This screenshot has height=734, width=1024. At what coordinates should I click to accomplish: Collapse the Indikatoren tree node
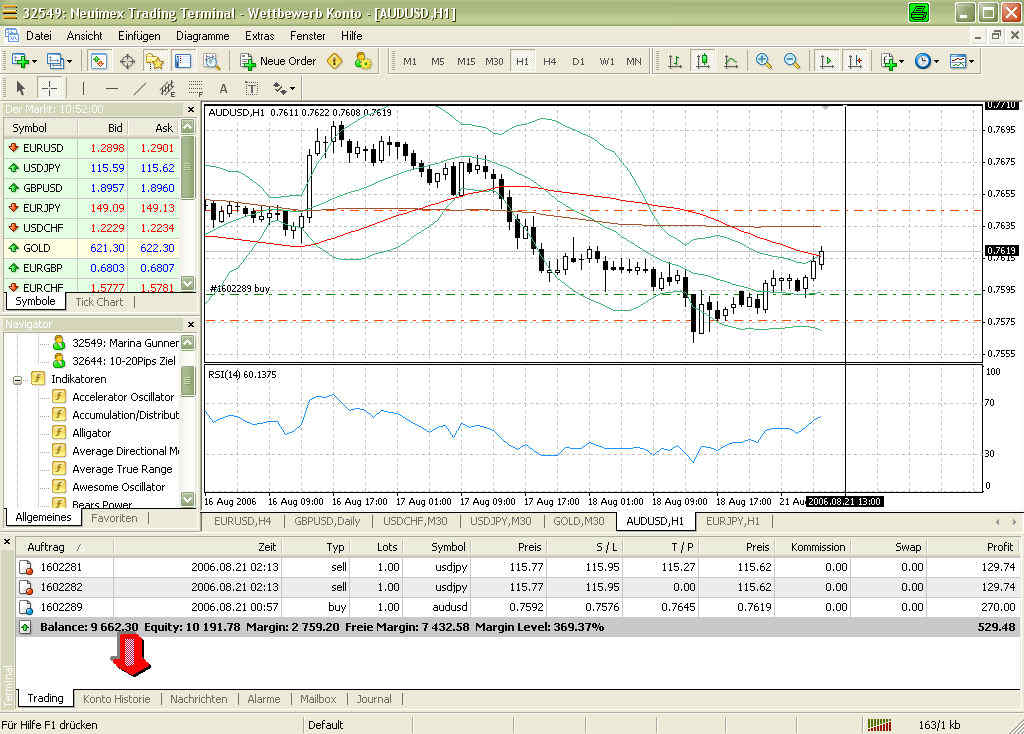coord(19,379)
